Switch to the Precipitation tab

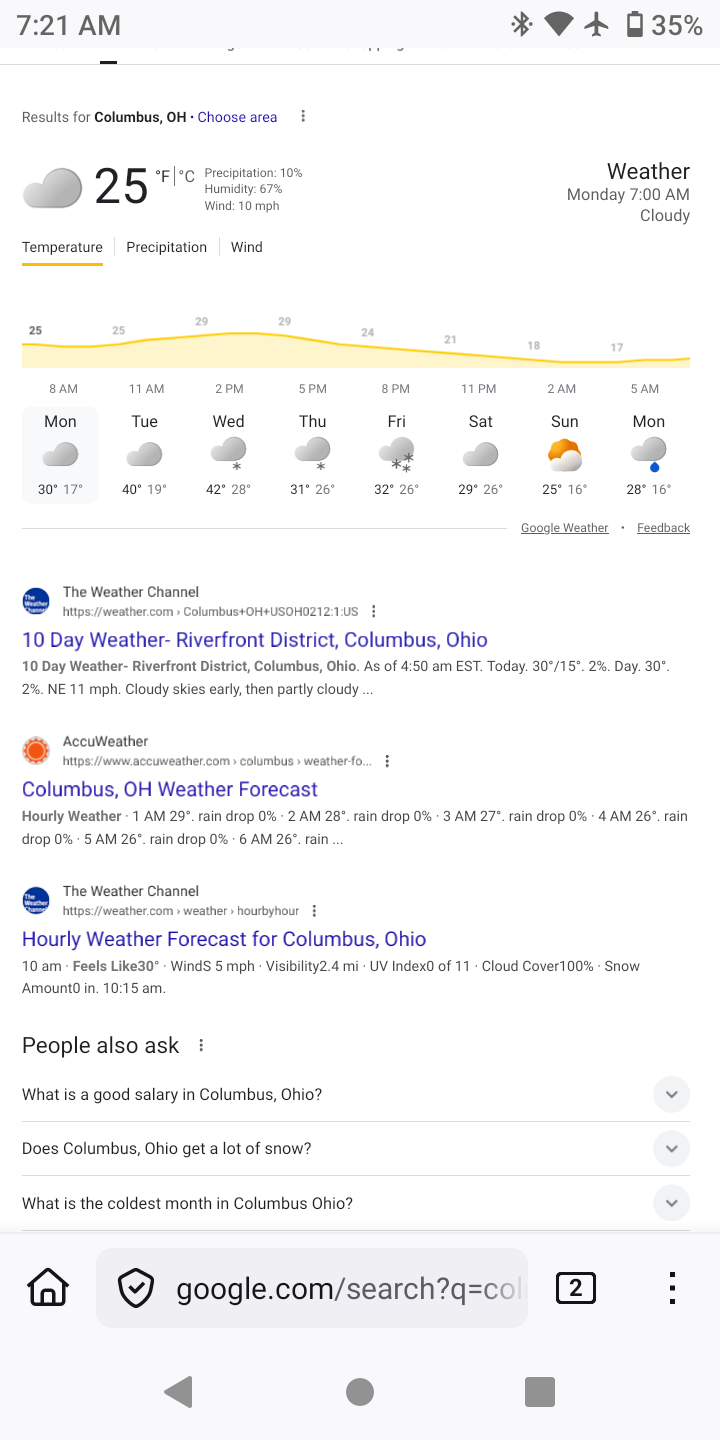pos(166,247)
